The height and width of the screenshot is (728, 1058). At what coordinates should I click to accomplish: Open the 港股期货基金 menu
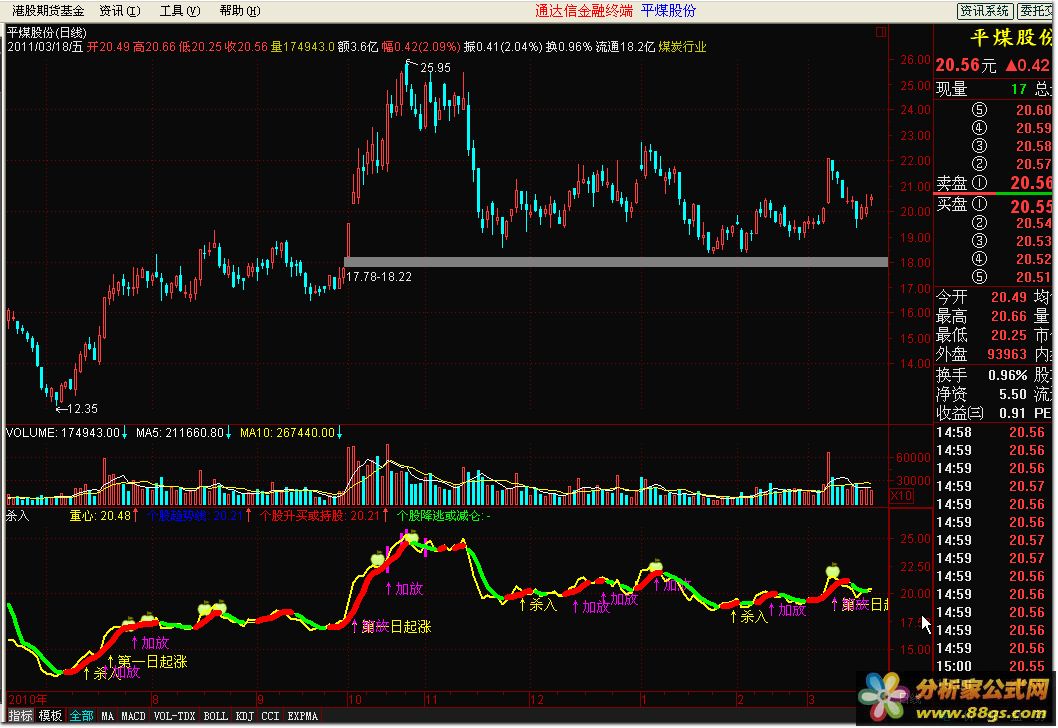[49, 11]
